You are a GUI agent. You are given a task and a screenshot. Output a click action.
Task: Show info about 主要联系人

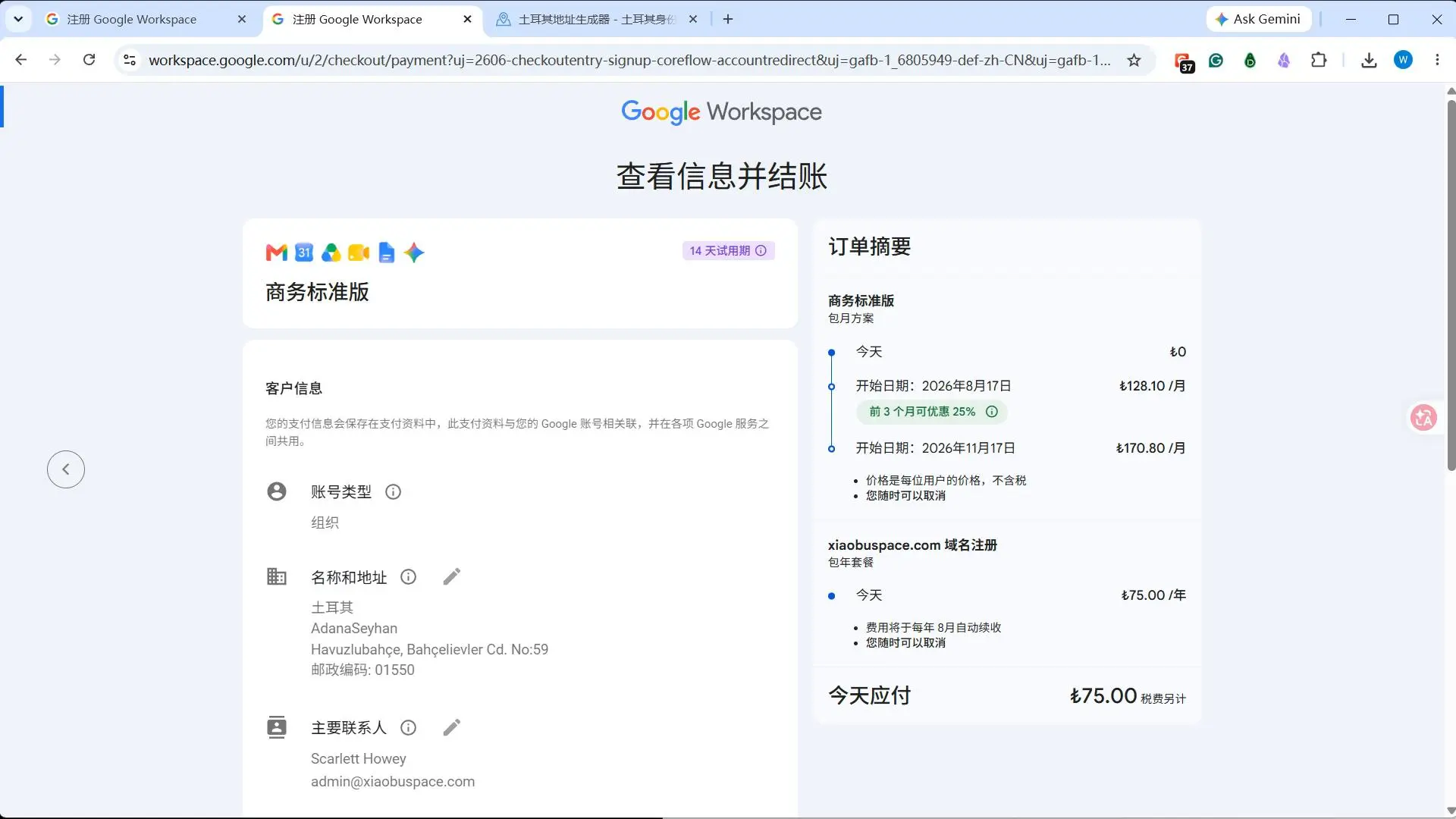pyautogui.click(x=408, y=728)
